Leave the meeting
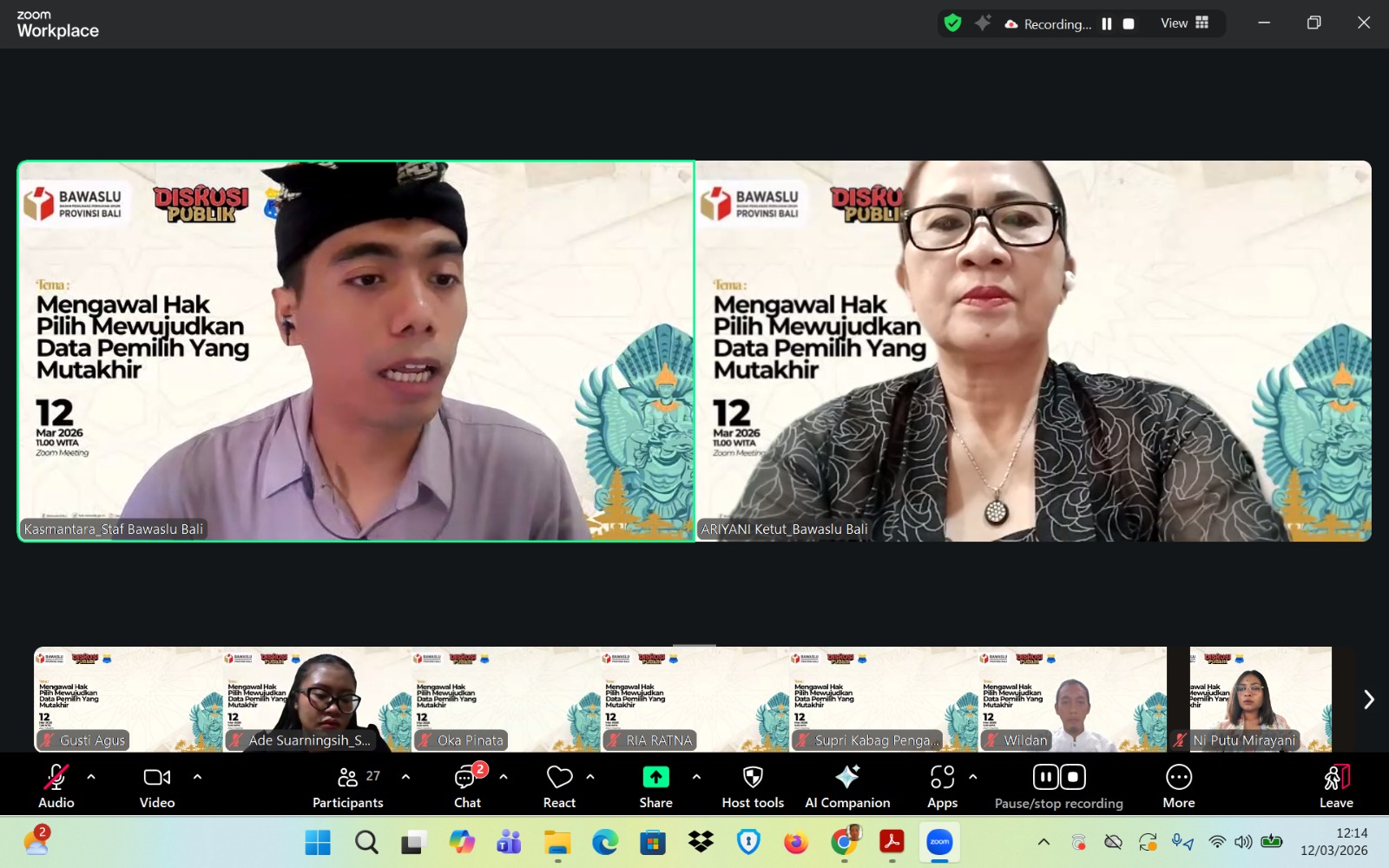1389x868 pixels. (1336, 786)
